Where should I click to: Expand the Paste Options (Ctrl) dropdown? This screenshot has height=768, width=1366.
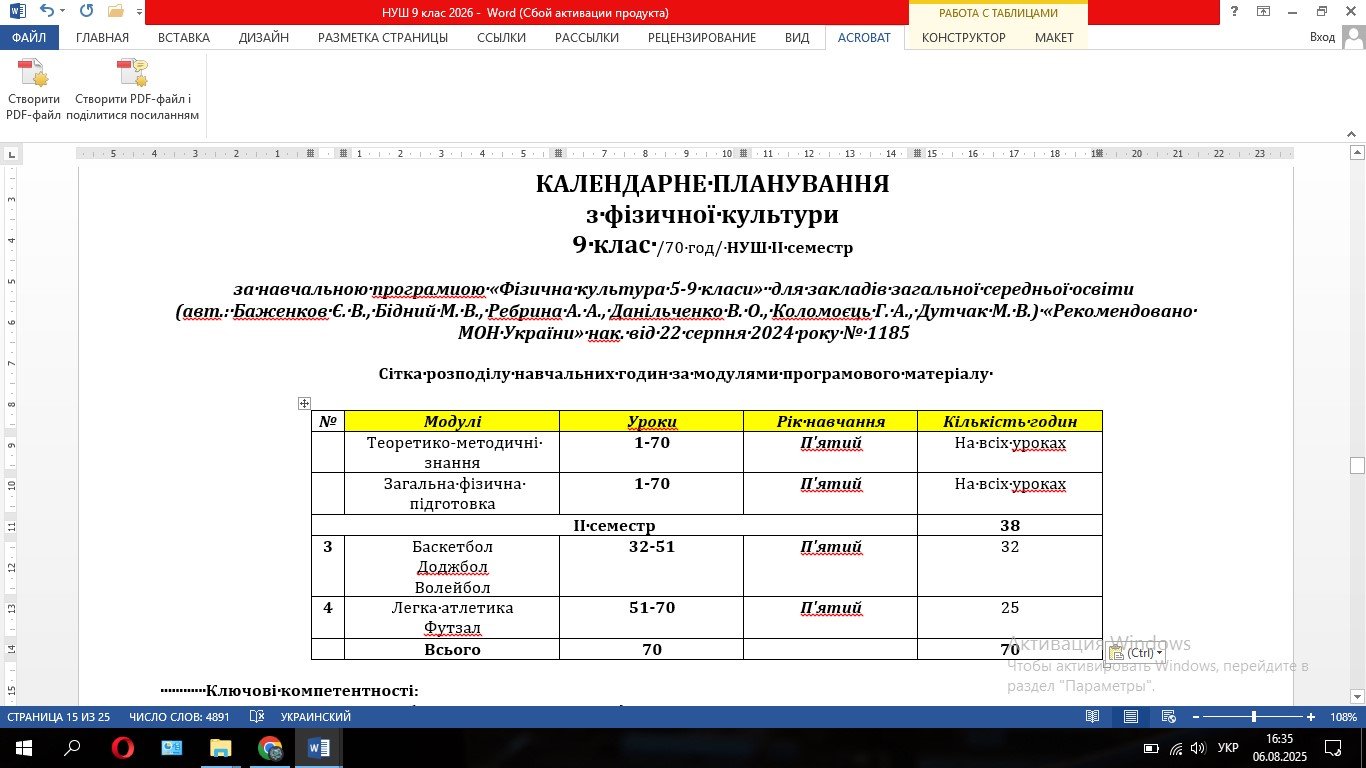point(1136,653)
